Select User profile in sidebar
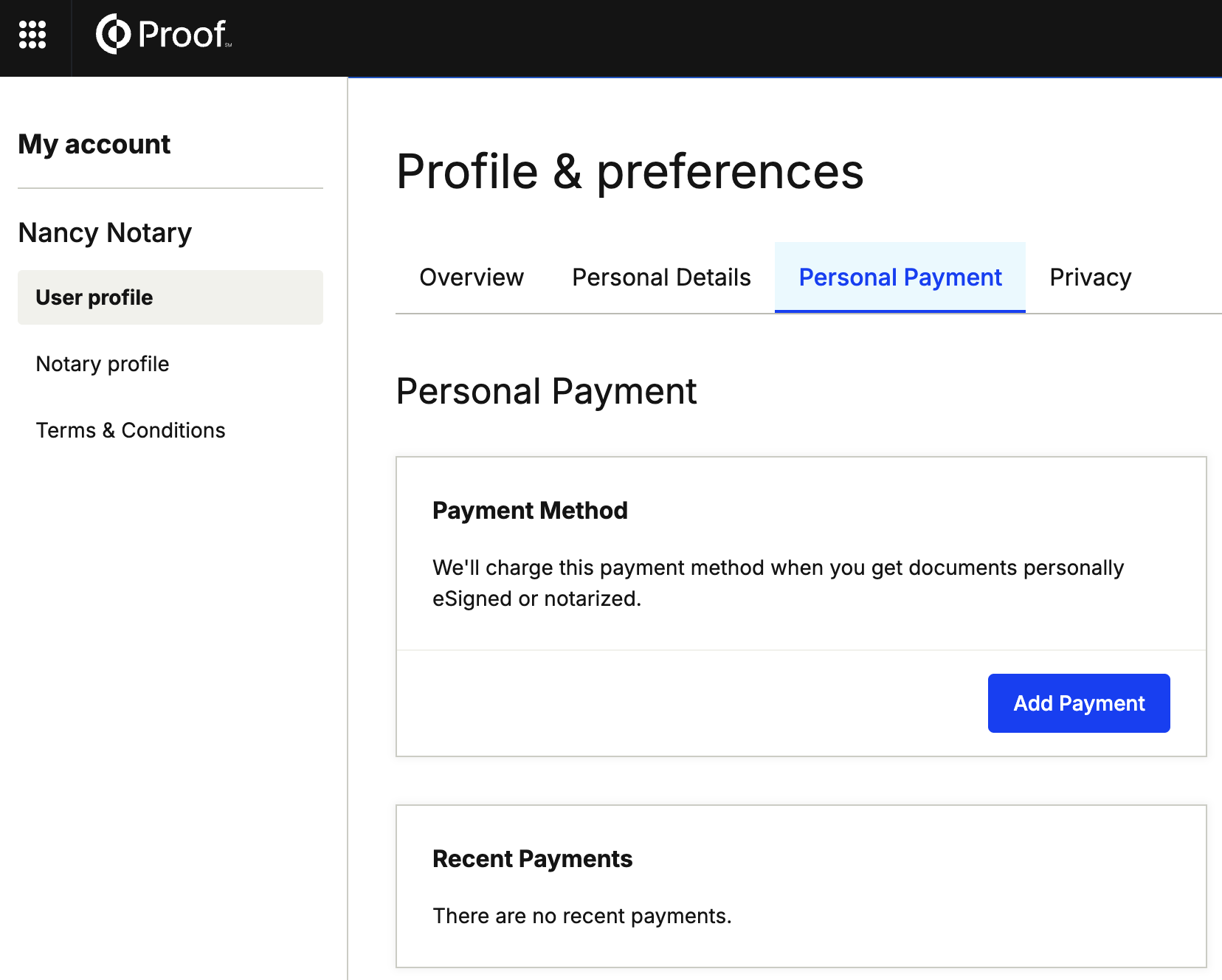The height and width of the screenshot is (980, 1222). click(x=170, y=297)
